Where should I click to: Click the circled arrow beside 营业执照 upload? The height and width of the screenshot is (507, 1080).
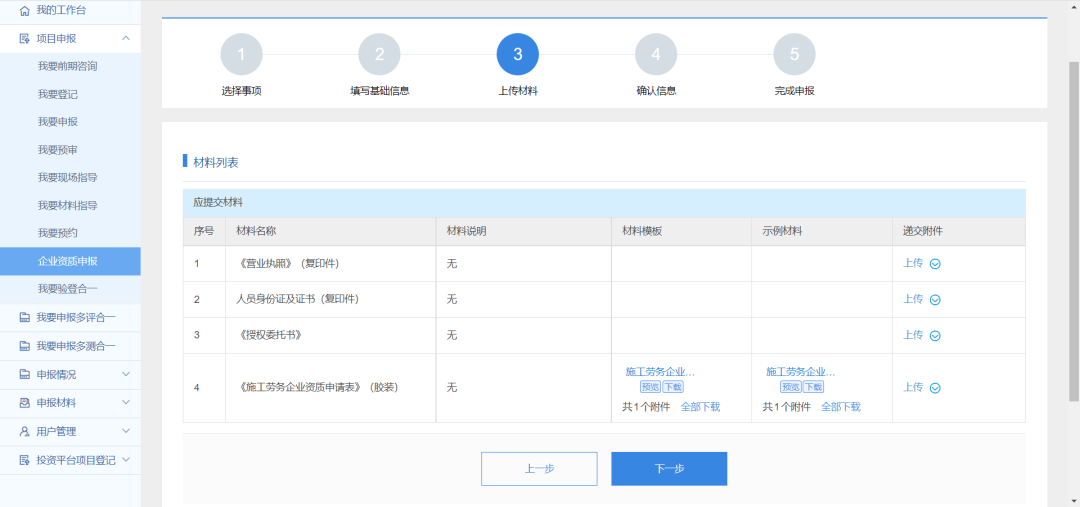(935, 264)
